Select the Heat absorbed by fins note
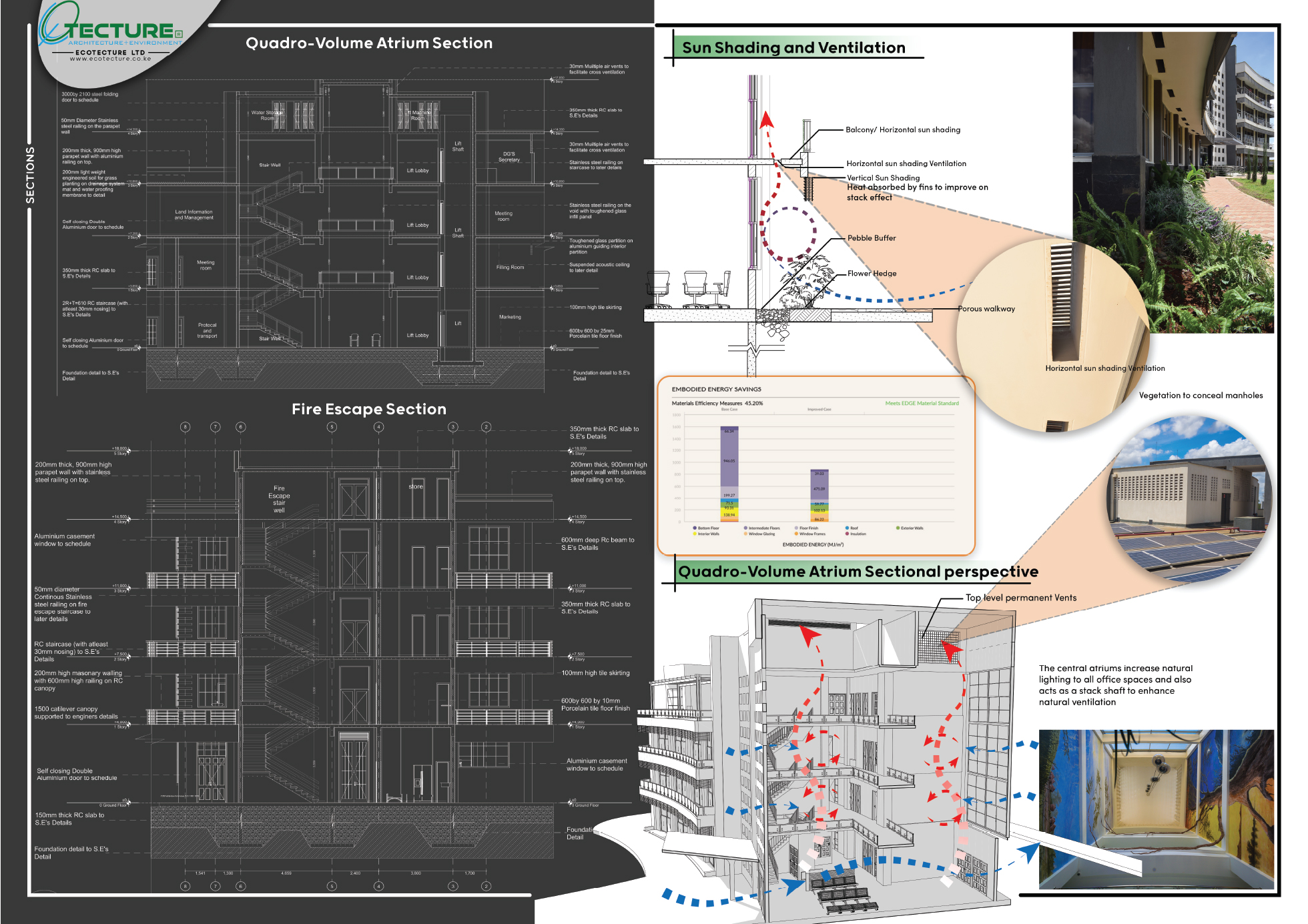The image size is (1308, 924). point(918,192)
